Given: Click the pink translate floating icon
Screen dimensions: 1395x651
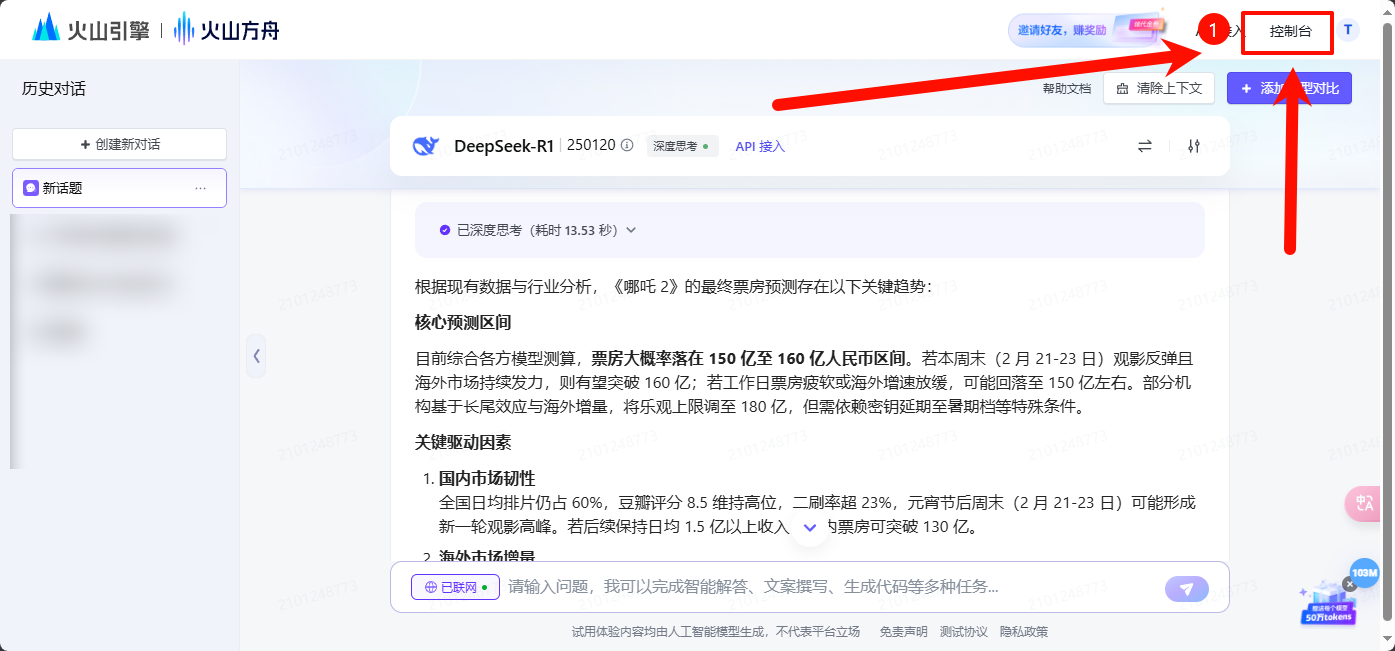Looking at the screenshot, I should pos(1365,504).
